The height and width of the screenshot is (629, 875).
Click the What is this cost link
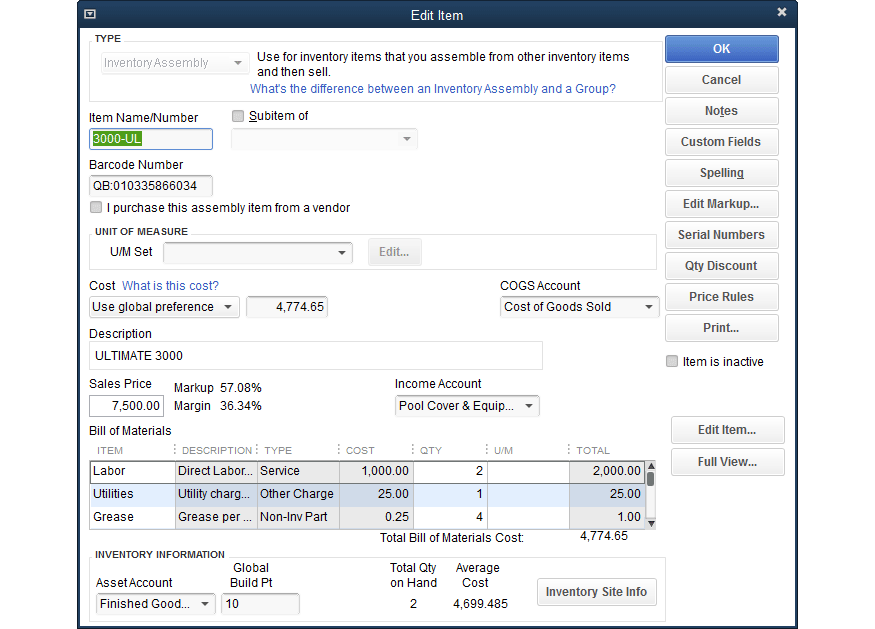click(x=170, y=286)
